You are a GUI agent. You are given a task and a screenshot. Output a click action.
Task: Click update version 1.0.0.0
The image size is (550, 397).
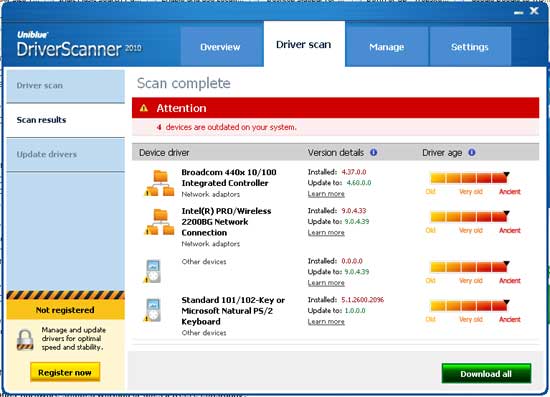click(355, 310)
